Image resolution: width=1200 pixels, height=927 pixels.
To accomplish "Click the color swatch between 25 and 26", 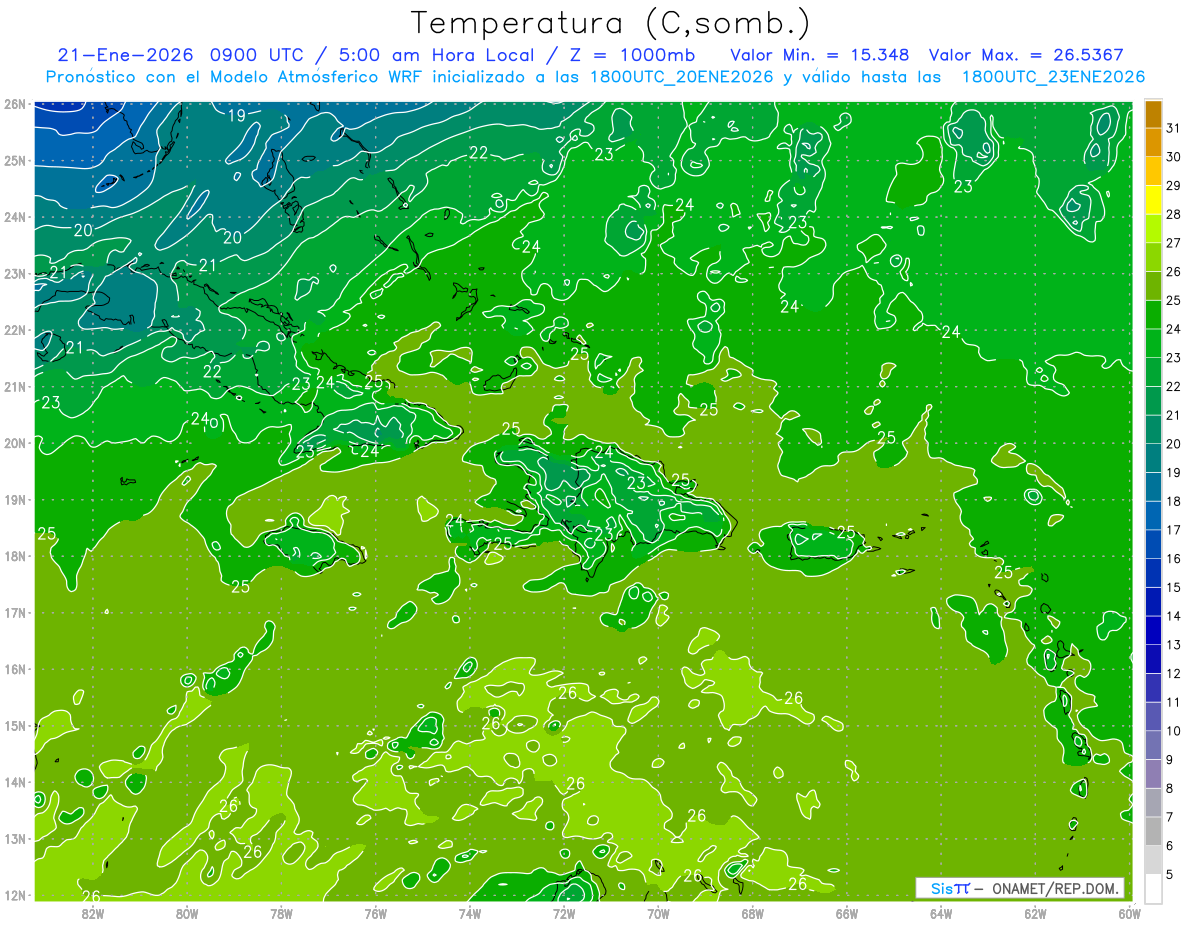I will click(1154, 286).
